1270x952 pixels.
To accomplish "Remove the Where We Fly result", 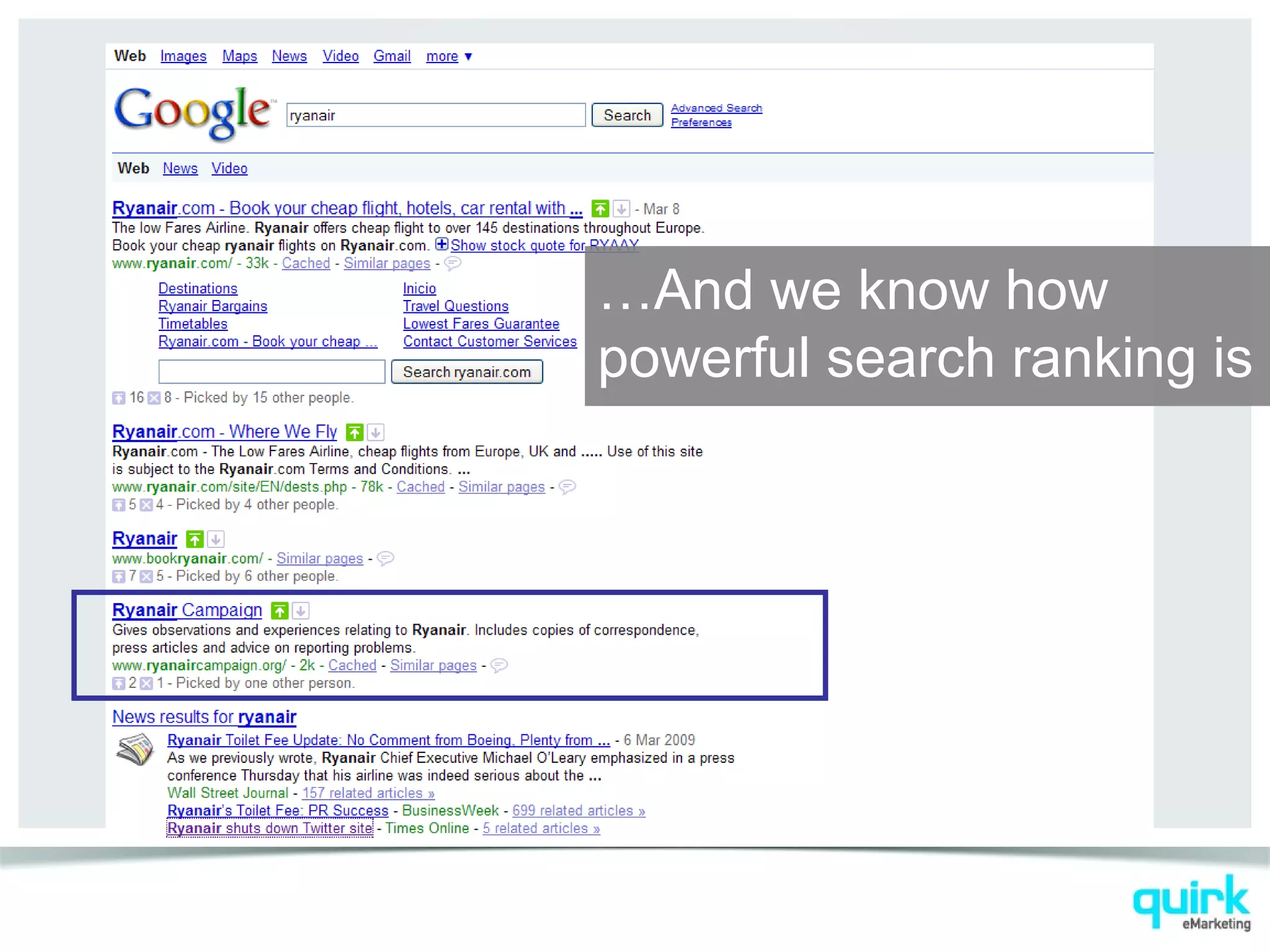I will (x=376, y=432).
